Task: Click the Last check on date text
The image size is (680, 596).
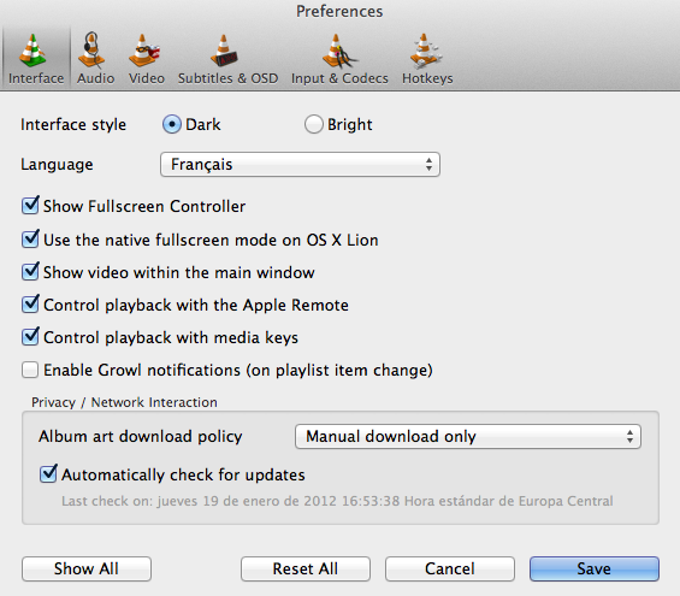Action: (x=337, y=501)
